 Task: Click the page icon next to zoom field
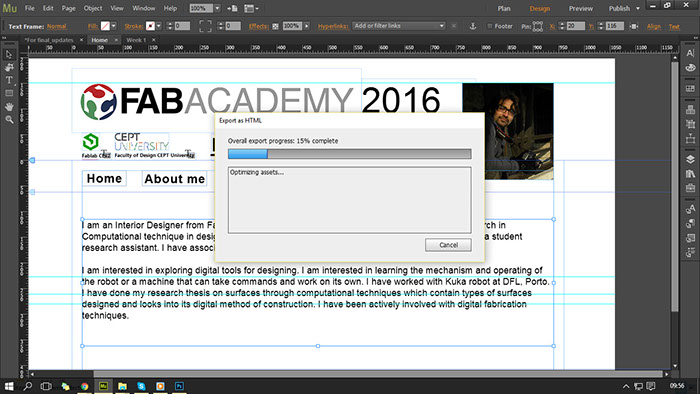click(232, 8)
